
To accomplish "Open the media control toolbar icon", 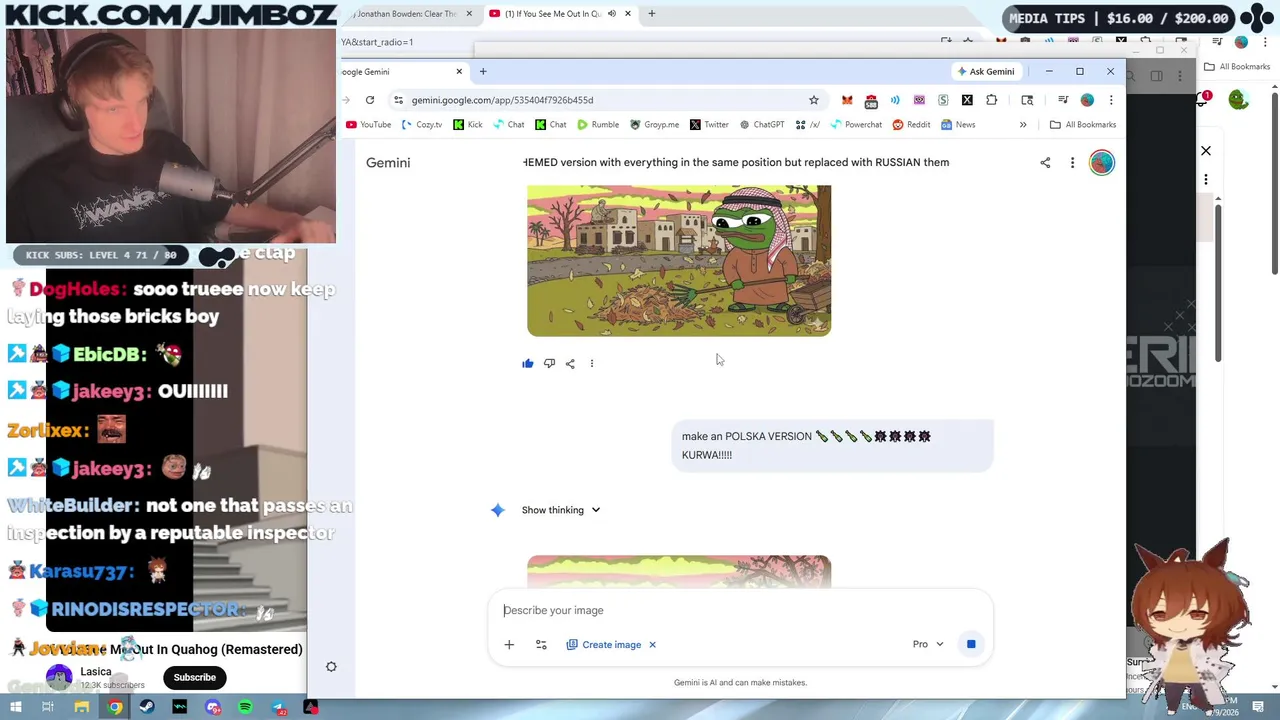I will pos(1063,100).
